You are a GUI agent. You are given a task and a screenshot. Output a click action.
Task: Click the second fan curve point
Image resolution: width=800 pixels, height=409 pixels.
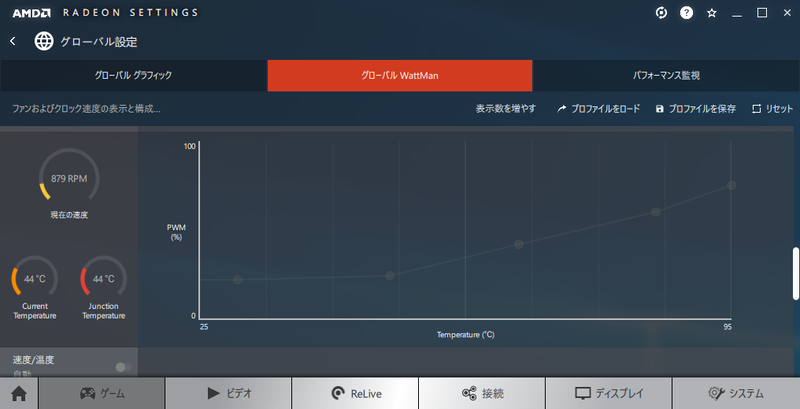pyautogui.click(x=390, y=276)
